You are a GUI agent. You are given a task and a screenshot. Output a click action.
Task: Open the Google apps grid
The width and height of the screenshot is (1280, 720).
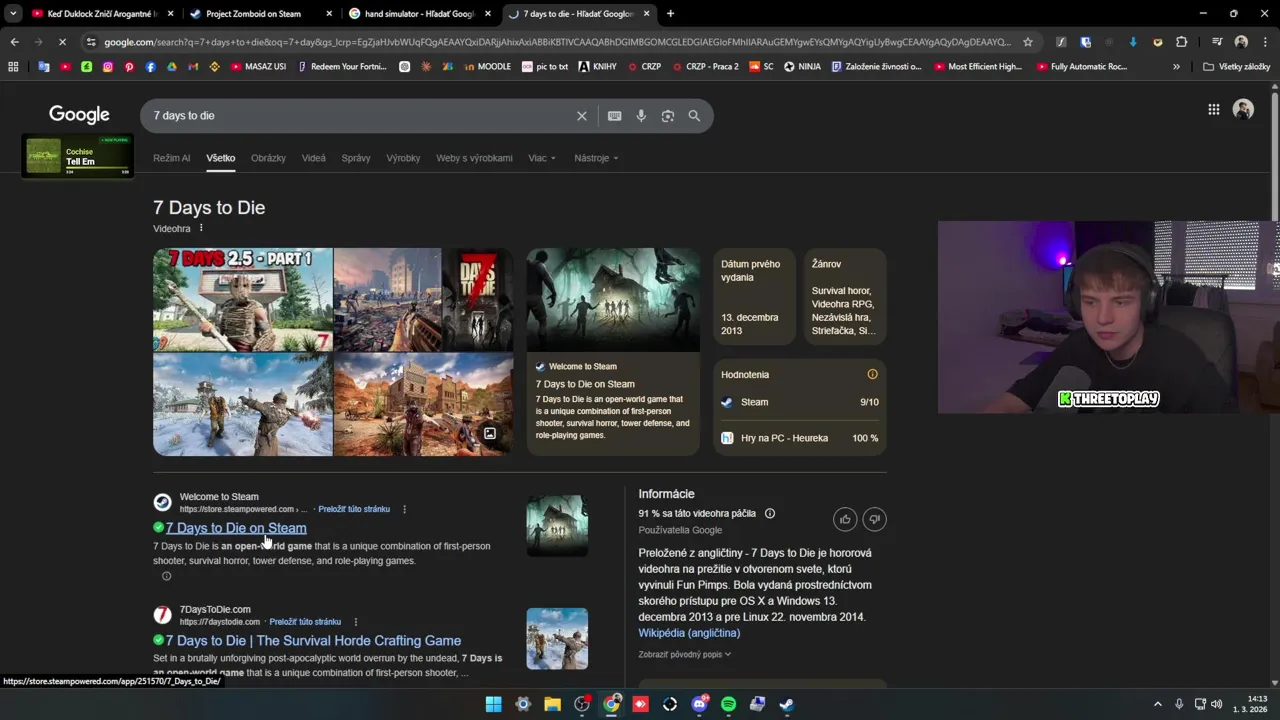[1213, 110]
